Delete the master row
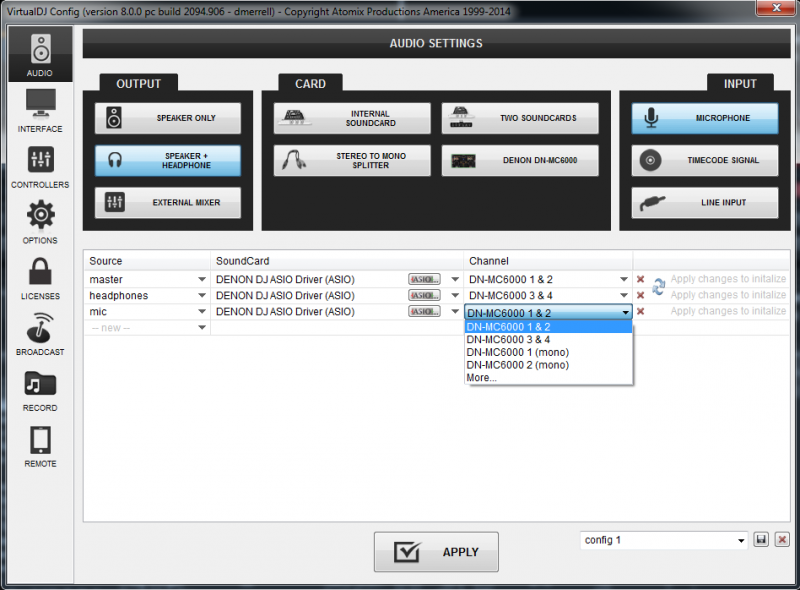 (640, 279)
